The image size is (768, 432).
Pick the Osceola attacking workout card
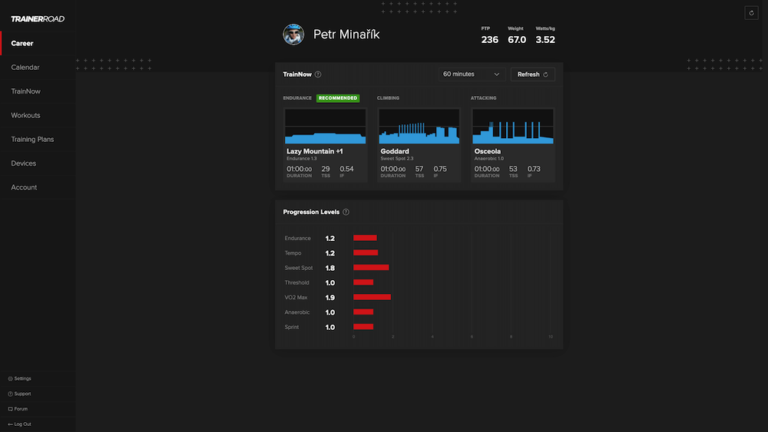coord(513,143)
